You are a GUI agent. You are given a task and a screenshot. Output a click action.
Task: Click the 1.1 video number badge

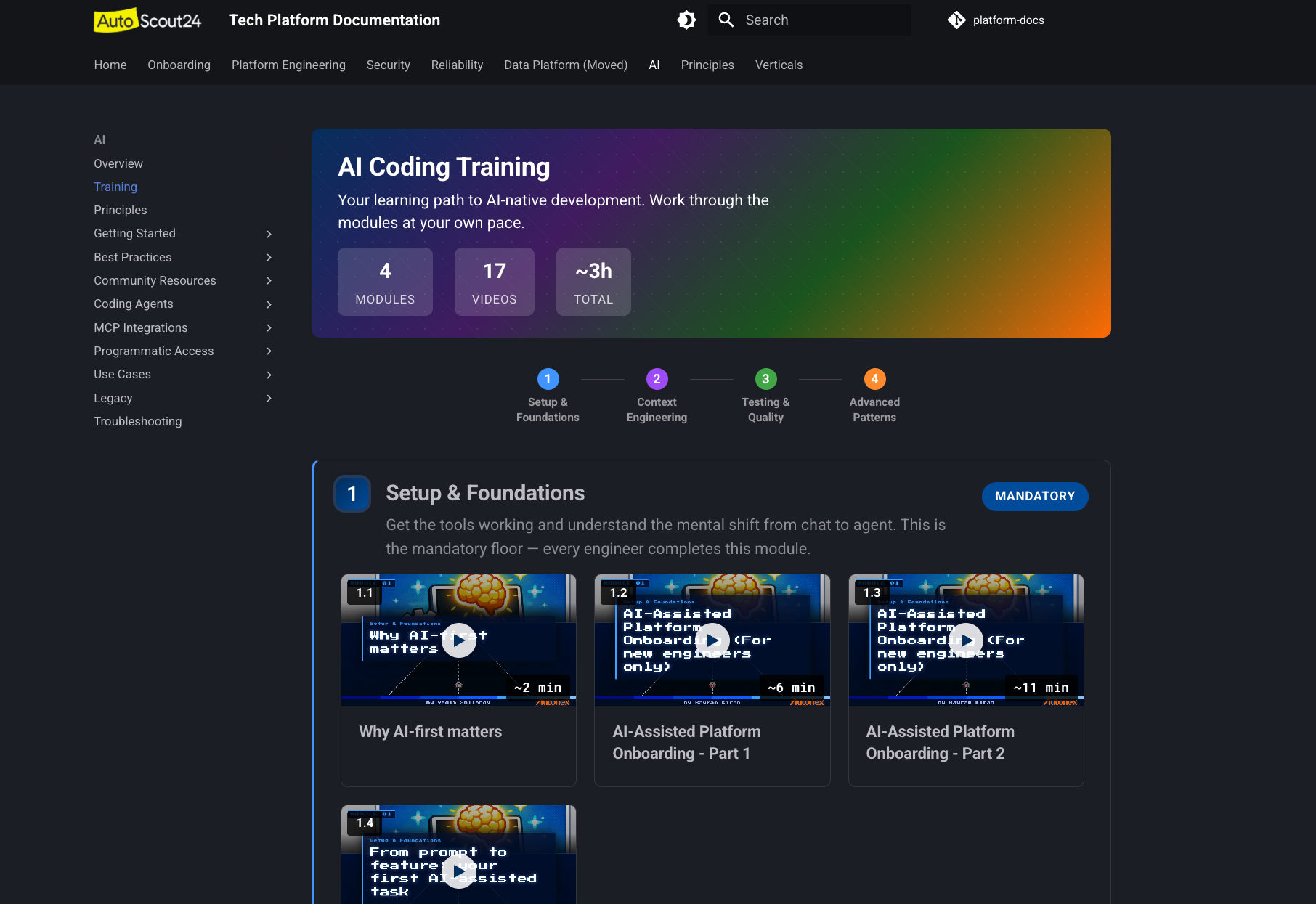pos(365,593)
